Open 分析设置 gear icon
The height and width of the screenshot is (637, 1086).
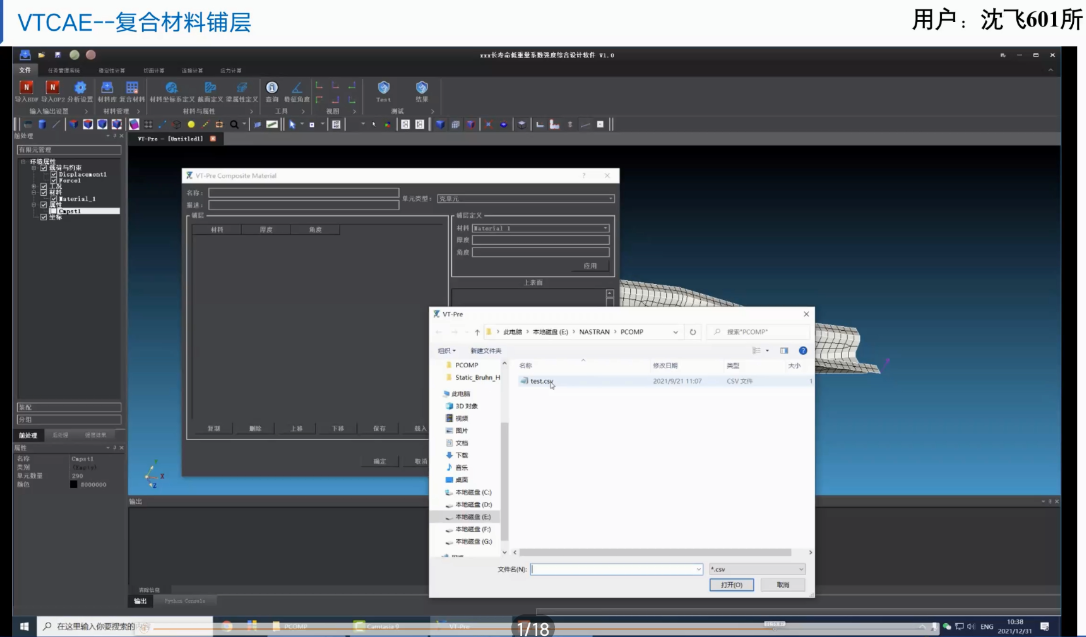(80, 88)
